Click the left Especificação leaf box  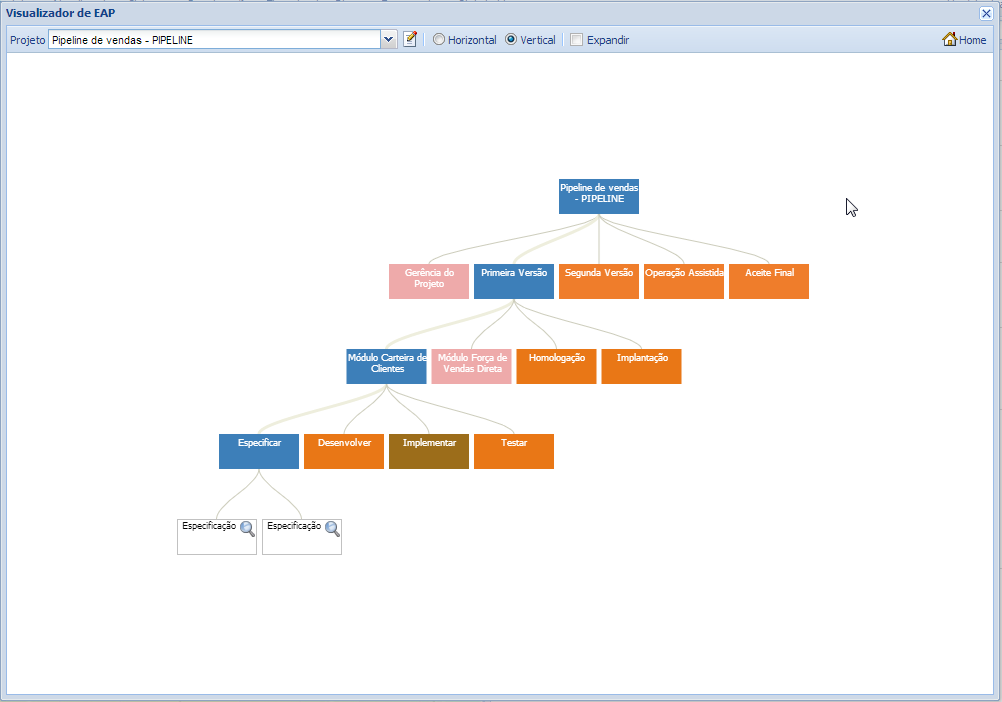(217, 537)
